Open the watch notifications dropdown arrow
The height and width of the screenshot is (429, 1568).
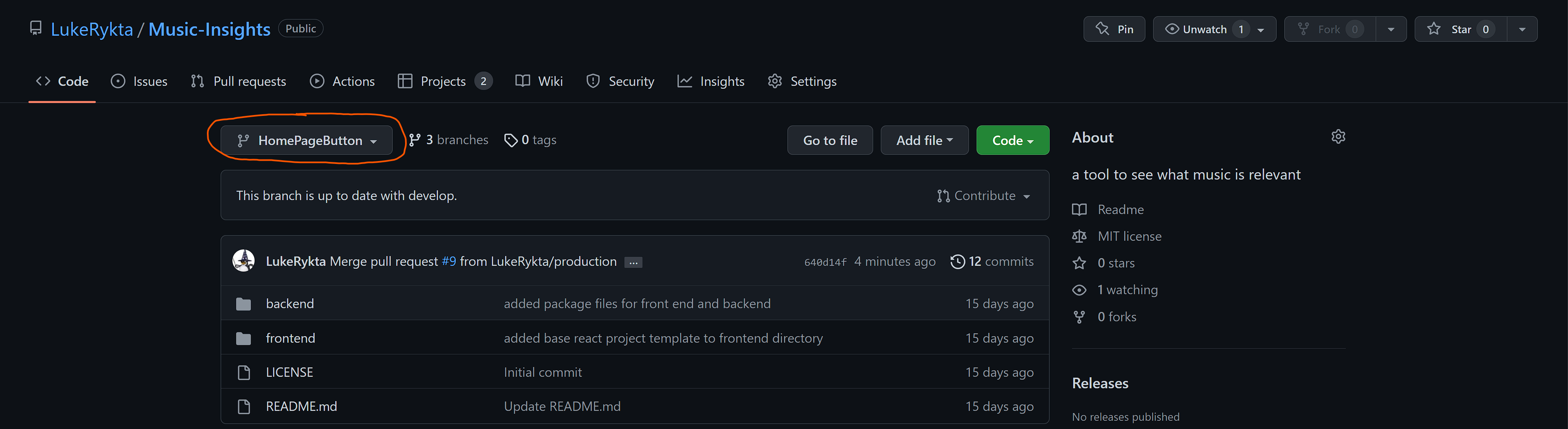[x=1261, y=30]
